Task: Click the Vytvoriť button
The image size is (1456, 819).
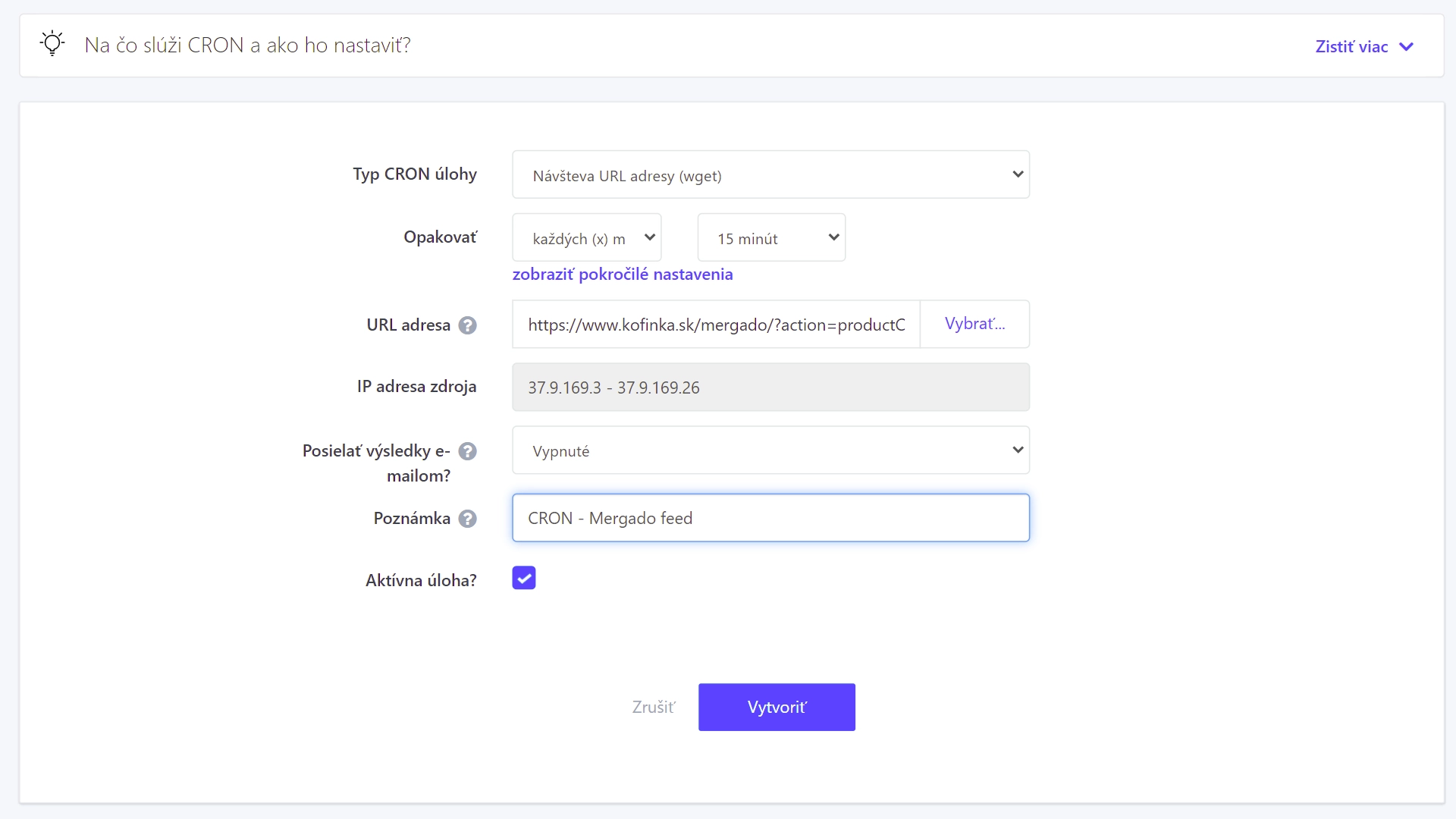Action: tap(777, 708)
